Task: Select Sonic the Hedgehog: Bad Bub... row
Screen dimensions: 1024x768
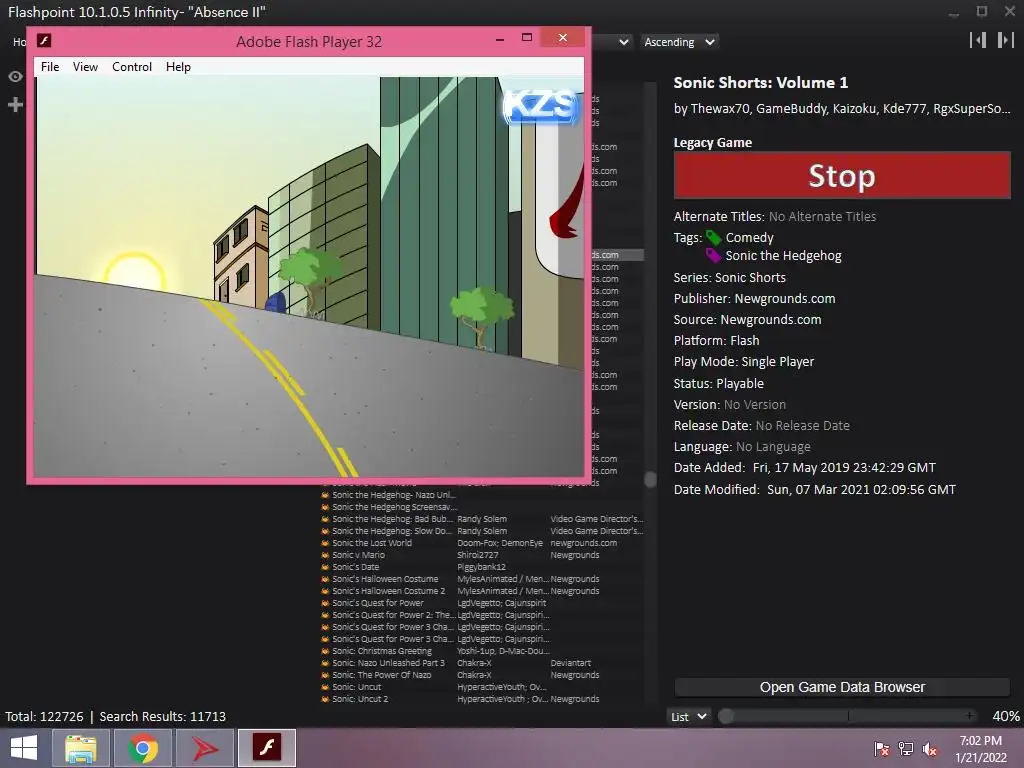Action: (x=482, y=519)
